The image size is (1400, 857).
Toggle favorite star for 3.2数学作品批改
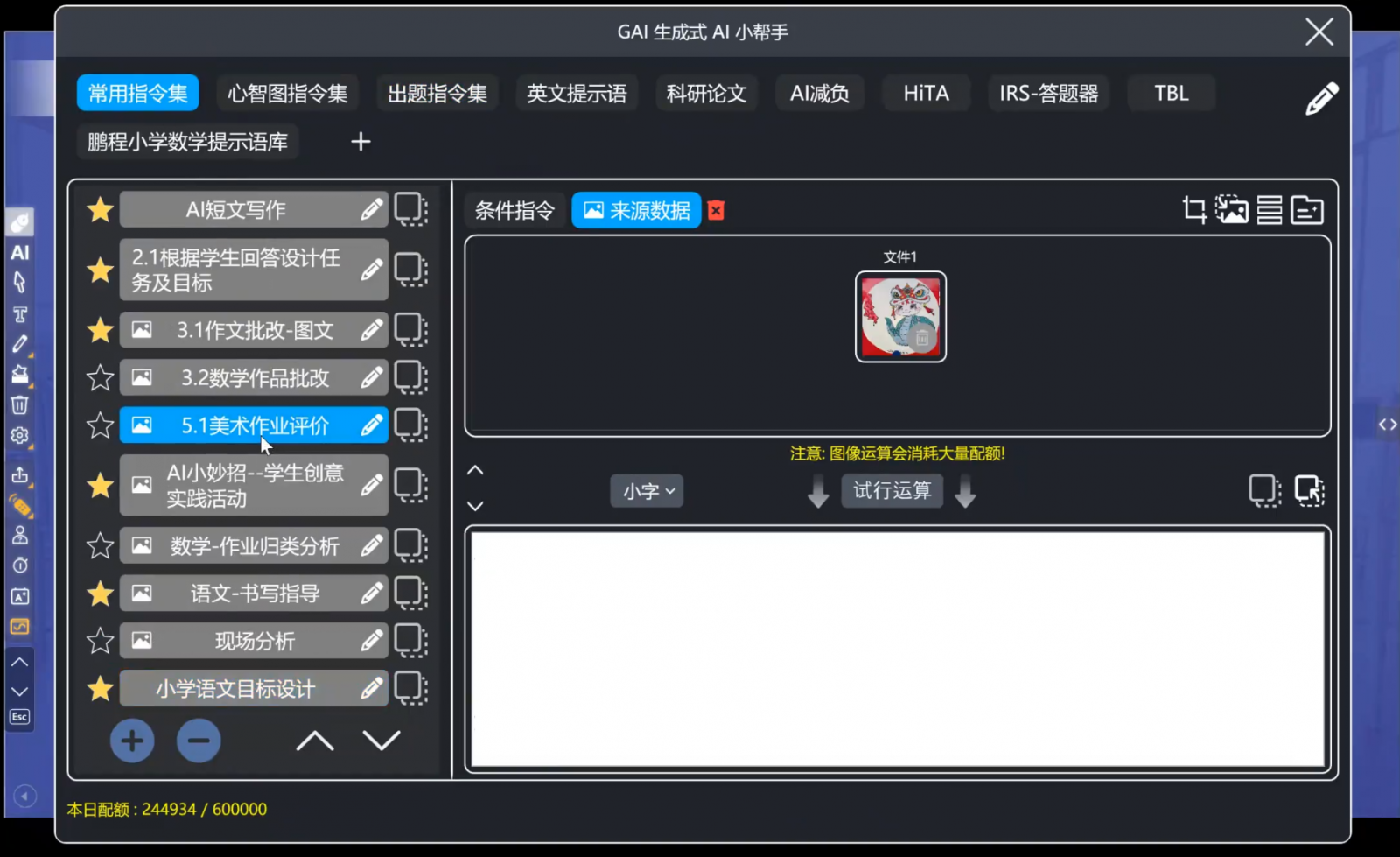coord(101,378)
